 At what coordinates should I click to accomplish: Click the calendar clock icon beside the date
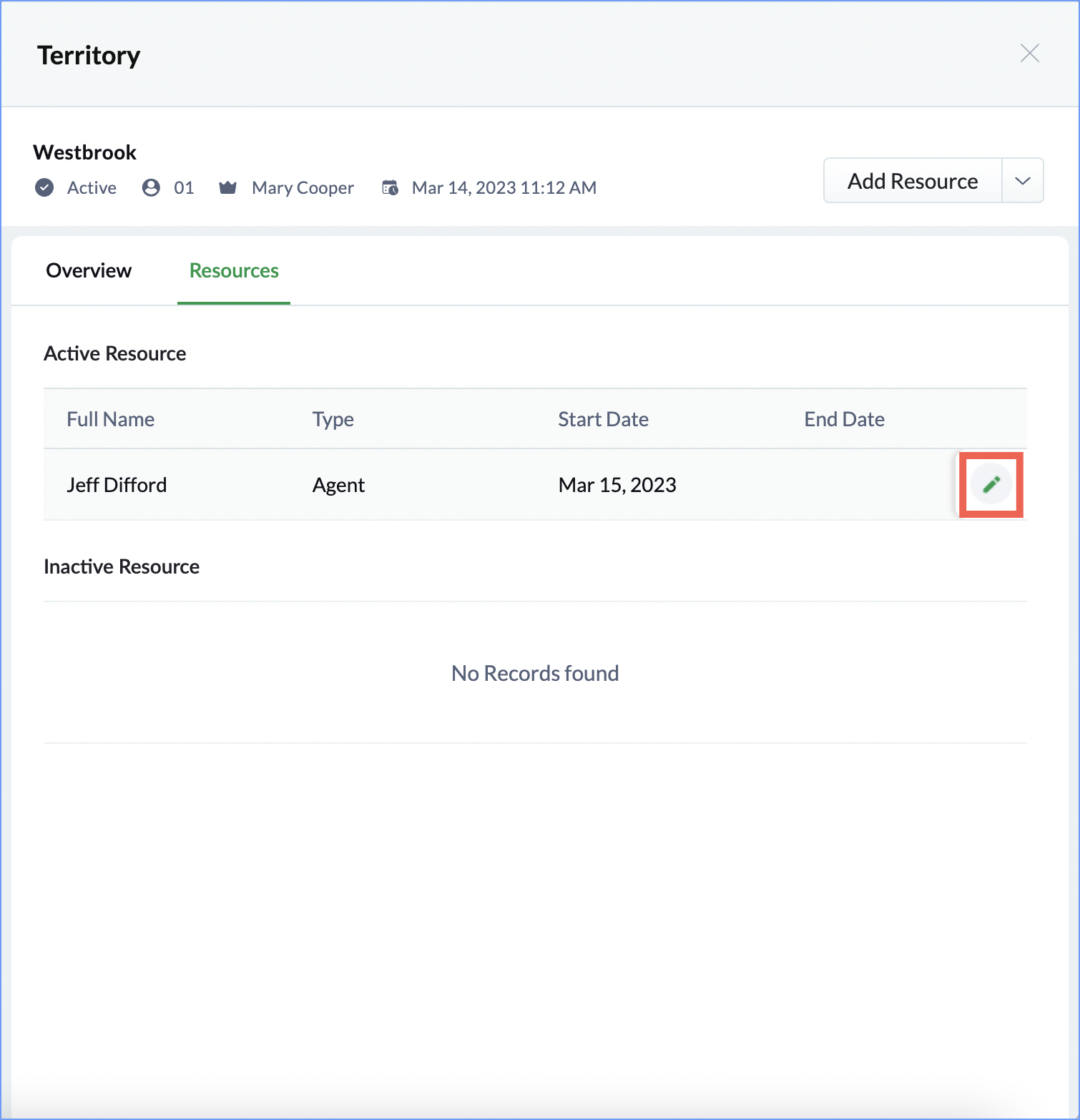[x=390, y=187]
